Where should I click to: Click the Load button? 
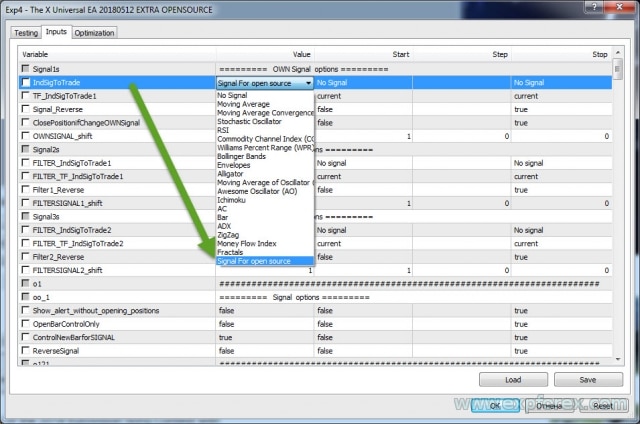(x=513, y=380)
